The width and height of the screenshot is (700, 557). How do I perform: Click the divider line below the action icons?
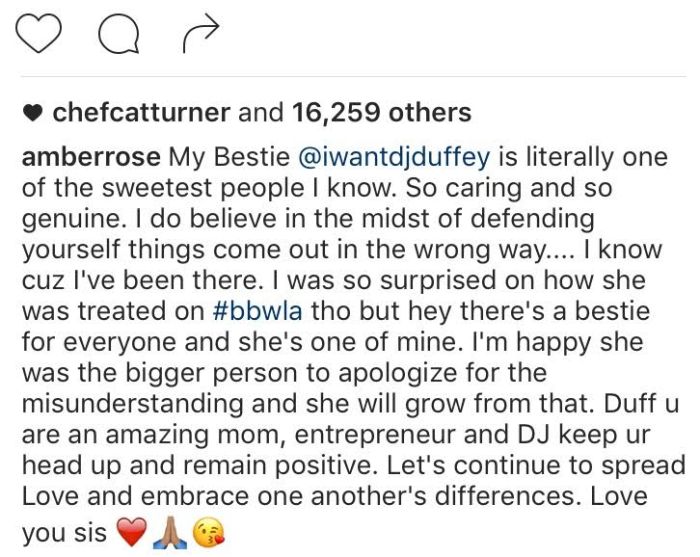coord(354,76)
